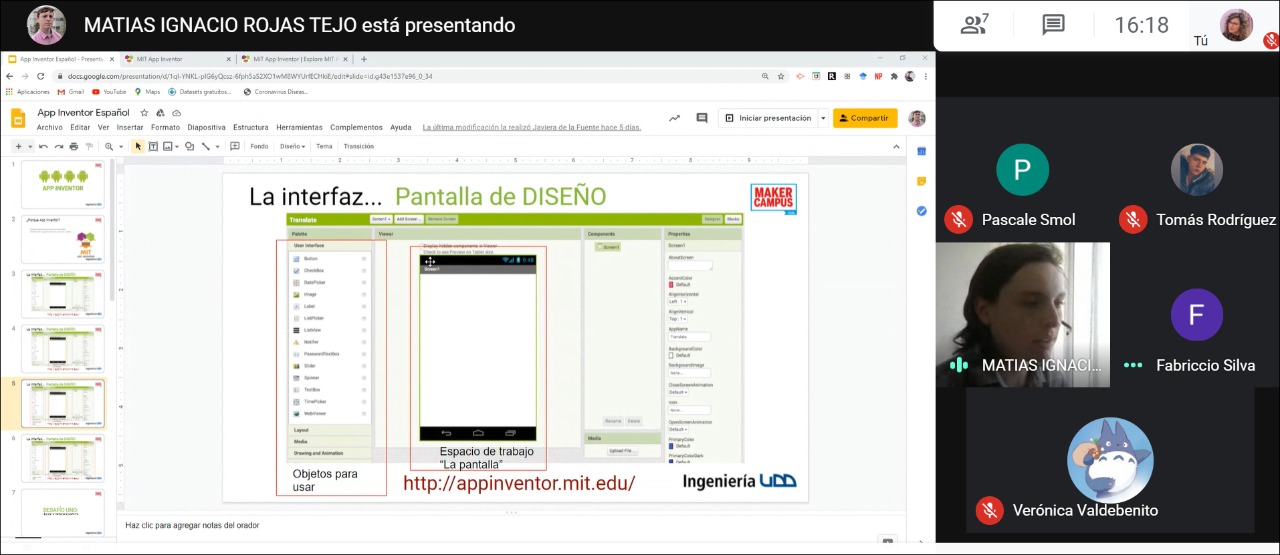Open the Meet chat panel icon
The height and width of the screenshot is (555, 1280).
tap(1053, 25)
